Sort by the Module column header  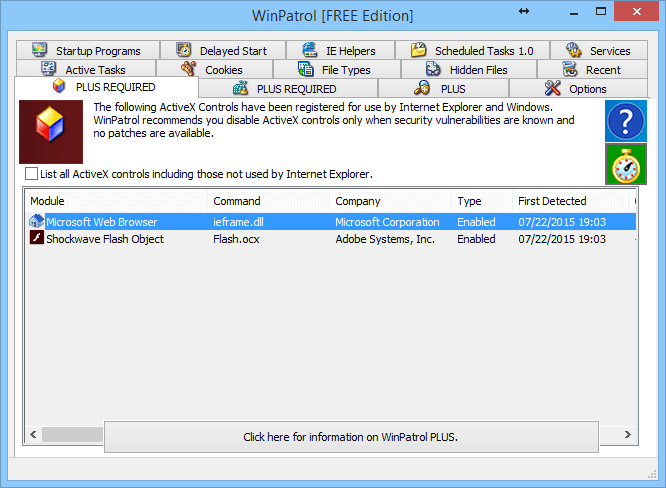tap(116, 201)
